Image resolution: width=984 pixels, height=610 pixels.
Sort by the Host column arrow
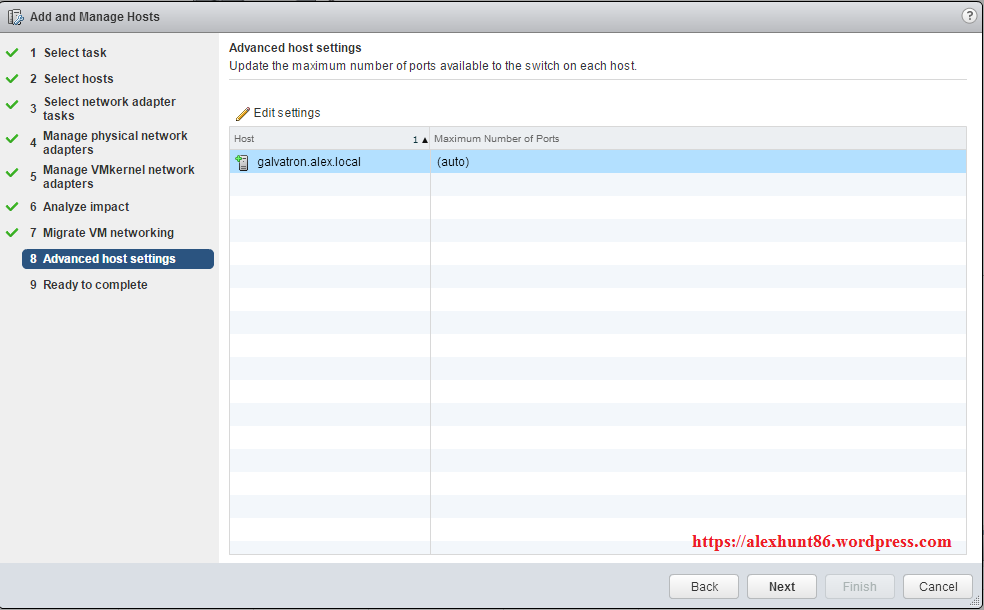tap(424, 140)
